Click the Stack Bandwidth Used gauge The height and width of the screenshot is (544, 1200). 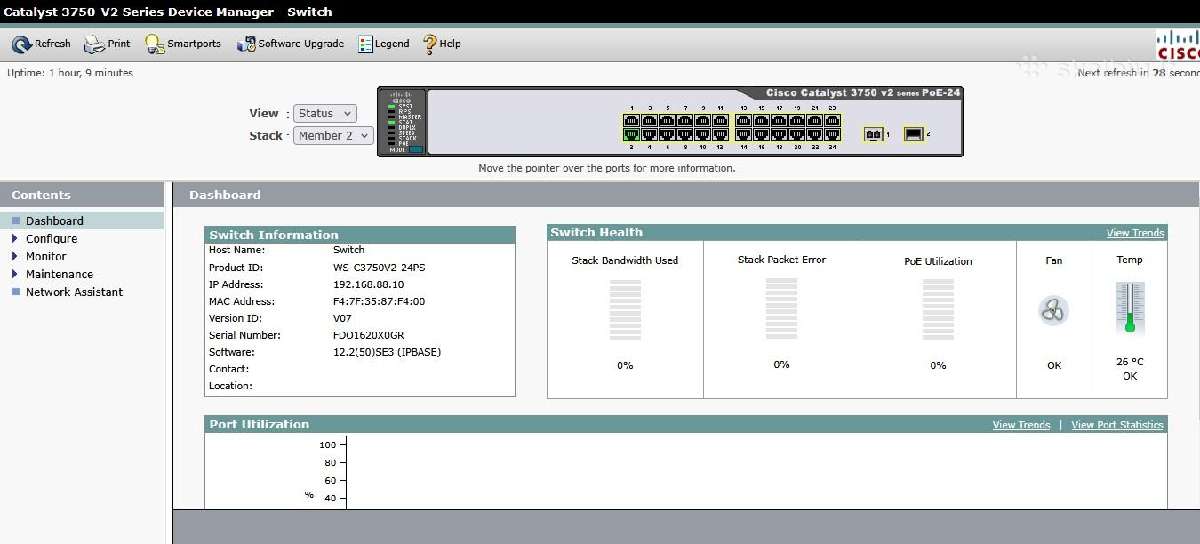click(x=625, y=310)
